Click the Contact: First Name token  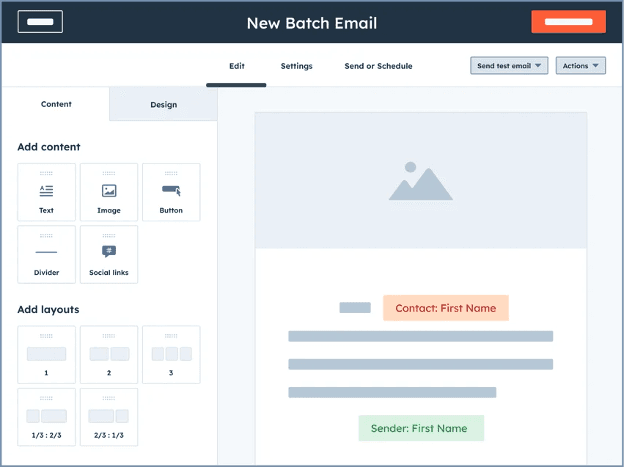(x=445, y=308)
